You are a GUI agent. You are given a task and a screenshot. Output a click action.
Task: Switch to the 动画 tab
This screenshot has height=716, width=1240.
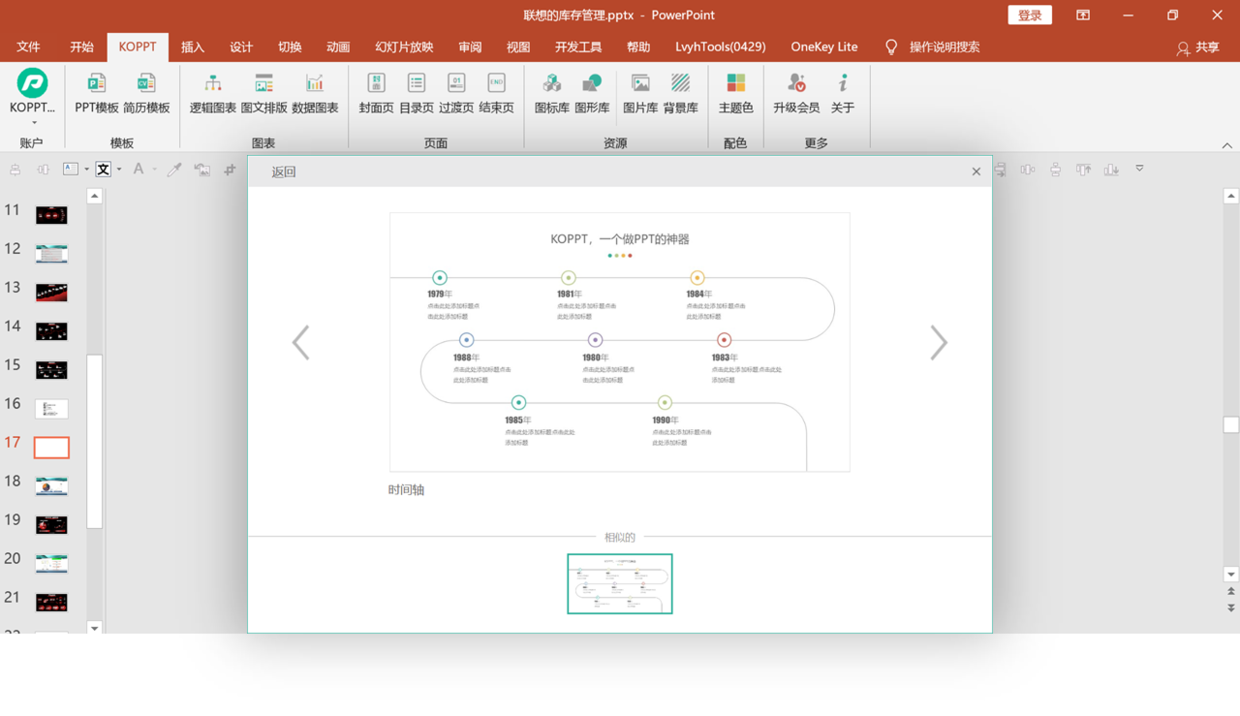pos(338,47)
